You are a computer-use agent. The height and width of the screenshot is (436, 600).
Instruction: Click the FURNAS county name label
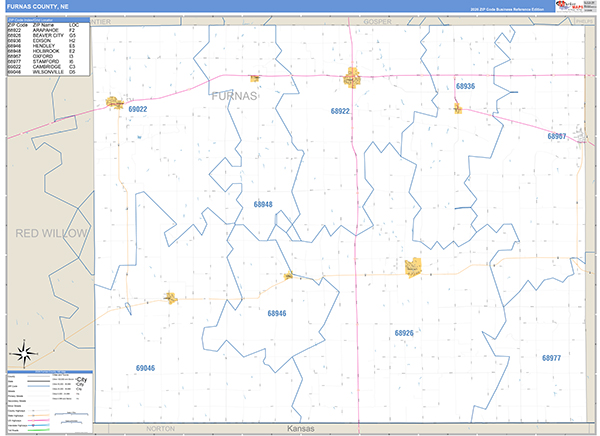pyautogui.click(x=234, y=96)
